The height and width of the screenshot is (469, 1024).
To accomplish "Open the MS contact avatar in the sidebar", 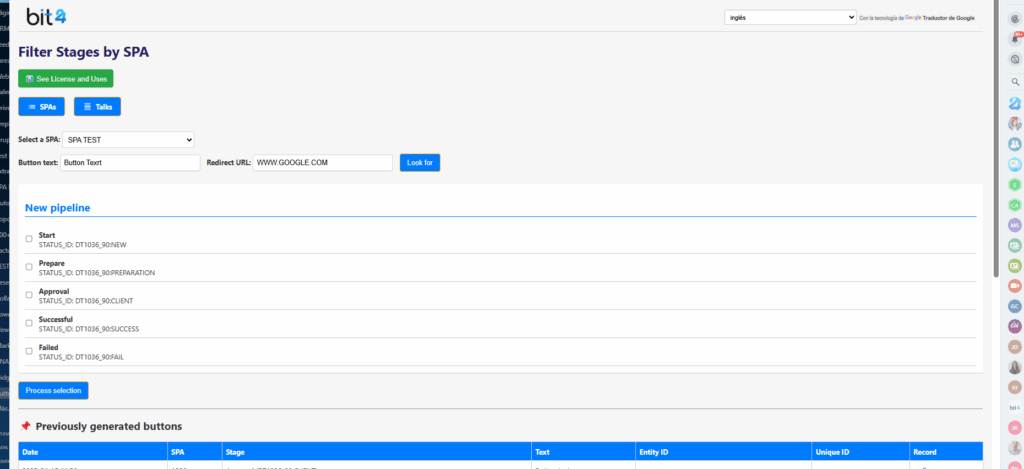I will click(x=1014, y=225).
